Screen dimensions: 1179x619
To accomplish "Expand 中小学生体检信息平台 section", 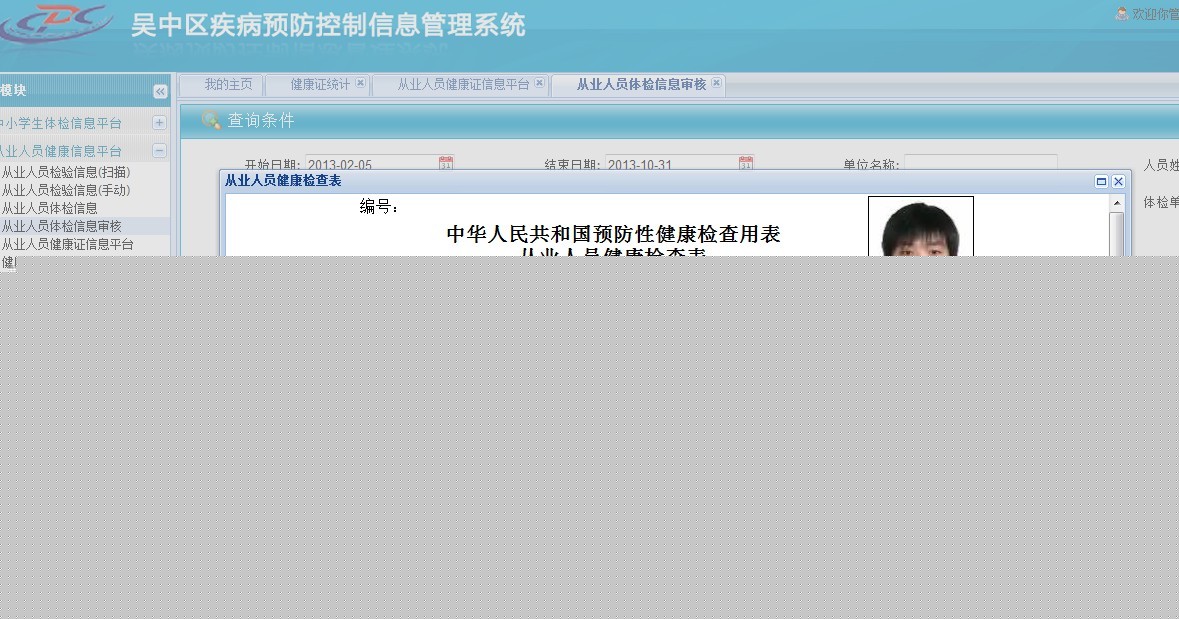I will (159, 123).
